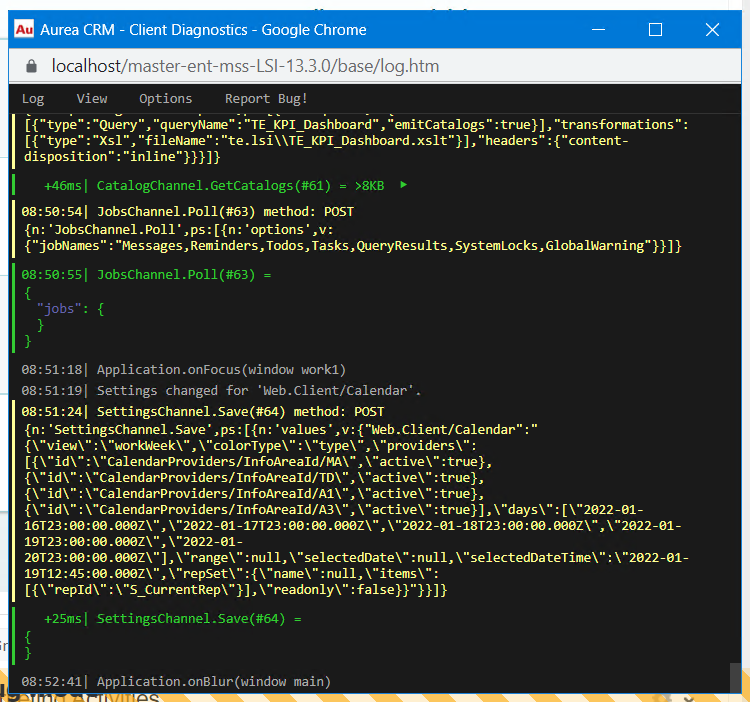The width and height of the screenshot is (750, 702).
Task: Minimize the Client Diagnostics window
Action: point(598,30)
